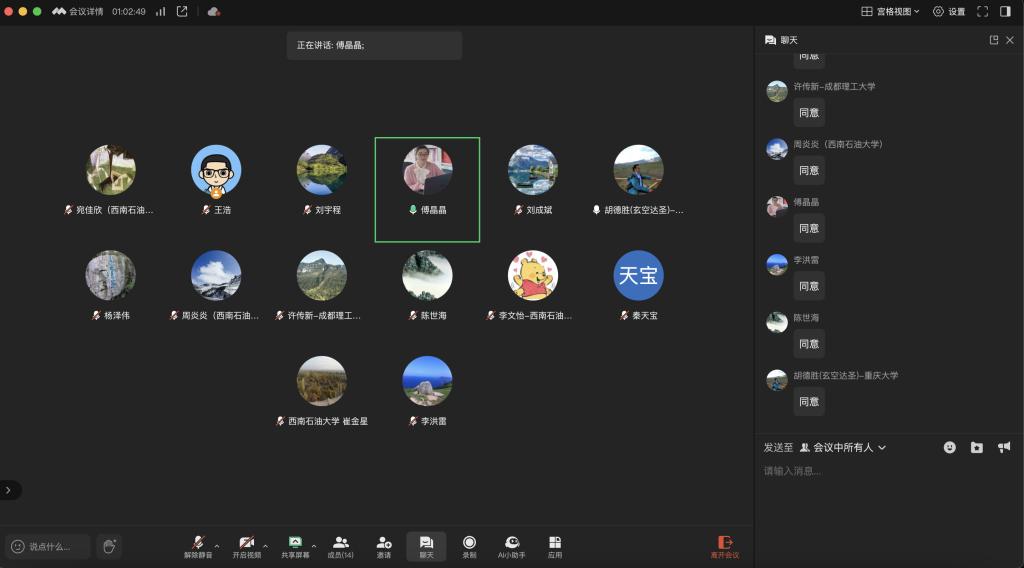Toggle the right sidebar panel icon
This screenshot has height=568, width=1024.
coord(1005,11)
